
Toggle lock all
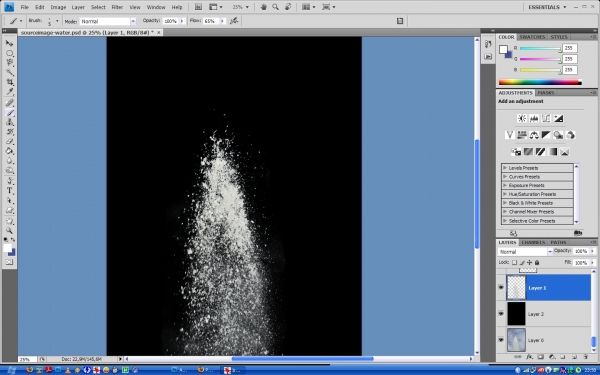point(537,262)
